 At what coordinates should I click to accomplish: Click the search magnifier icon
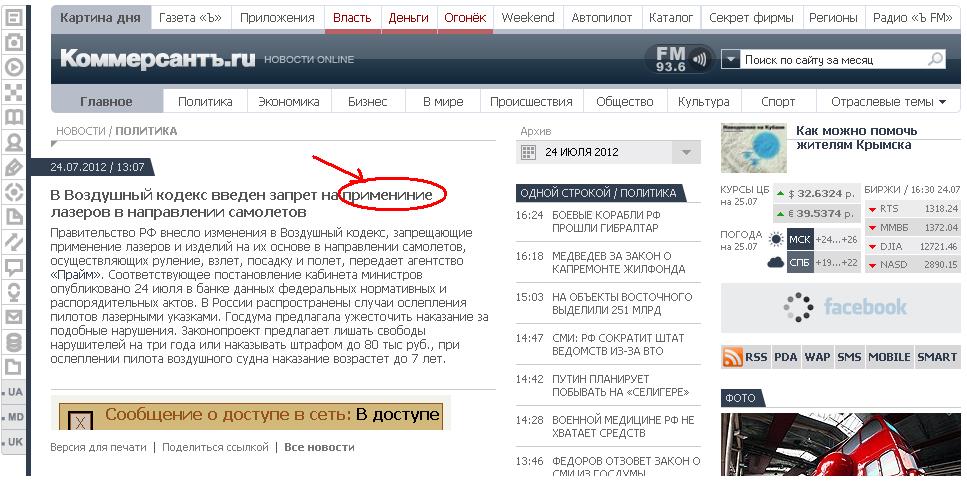[x=936, y=59]
